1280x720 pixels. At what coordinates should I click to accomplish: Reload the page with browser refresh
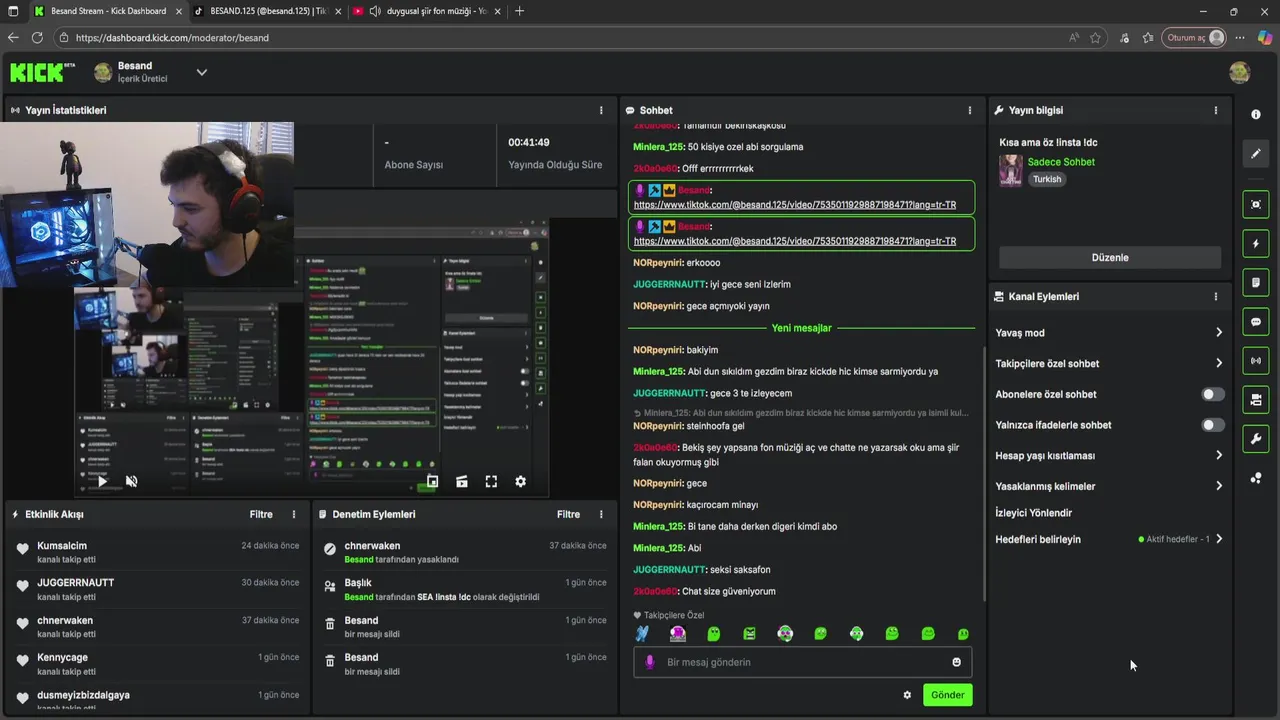click(x=37, y=38)
